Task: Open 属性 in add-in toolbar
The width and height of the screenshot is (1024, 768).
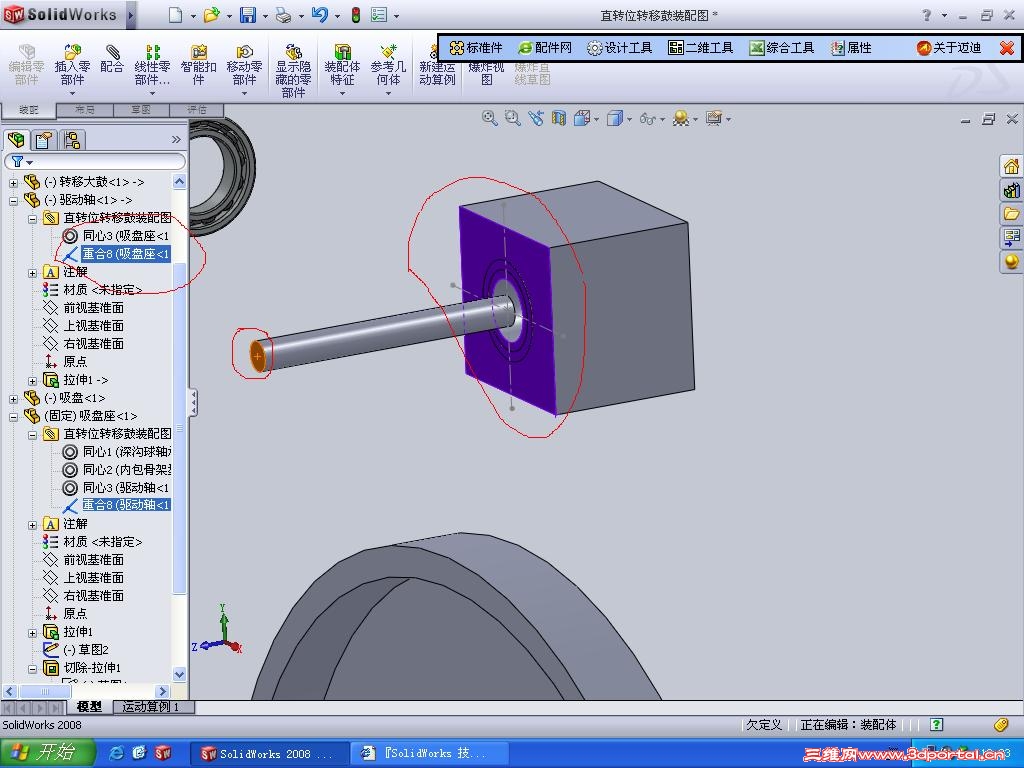Action: pos(852,48)
